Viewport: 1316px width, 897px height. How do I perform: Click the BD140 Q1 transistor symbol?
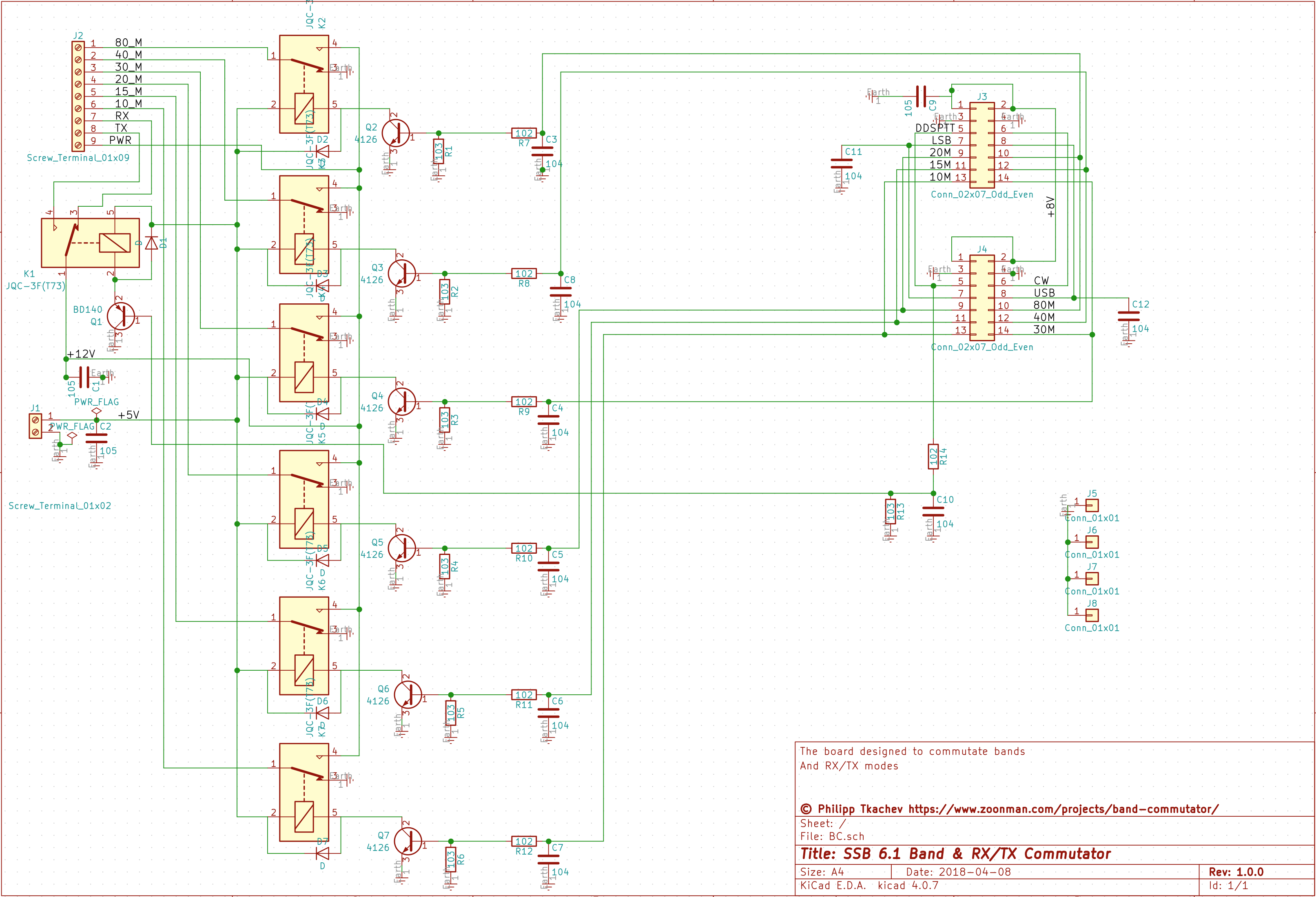pyautogui.click(x=121, y=316)
